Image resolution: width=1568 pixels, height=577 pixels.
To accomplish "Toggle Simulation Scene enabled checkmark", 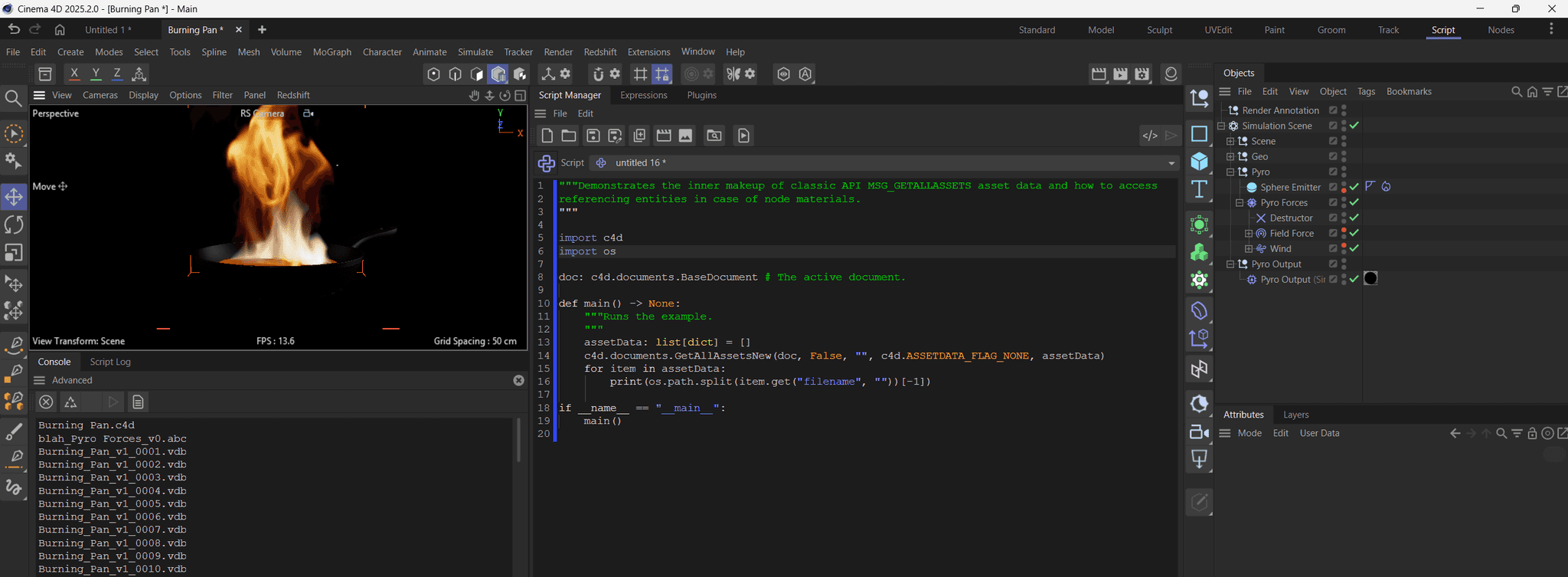I will [1354, 126].
